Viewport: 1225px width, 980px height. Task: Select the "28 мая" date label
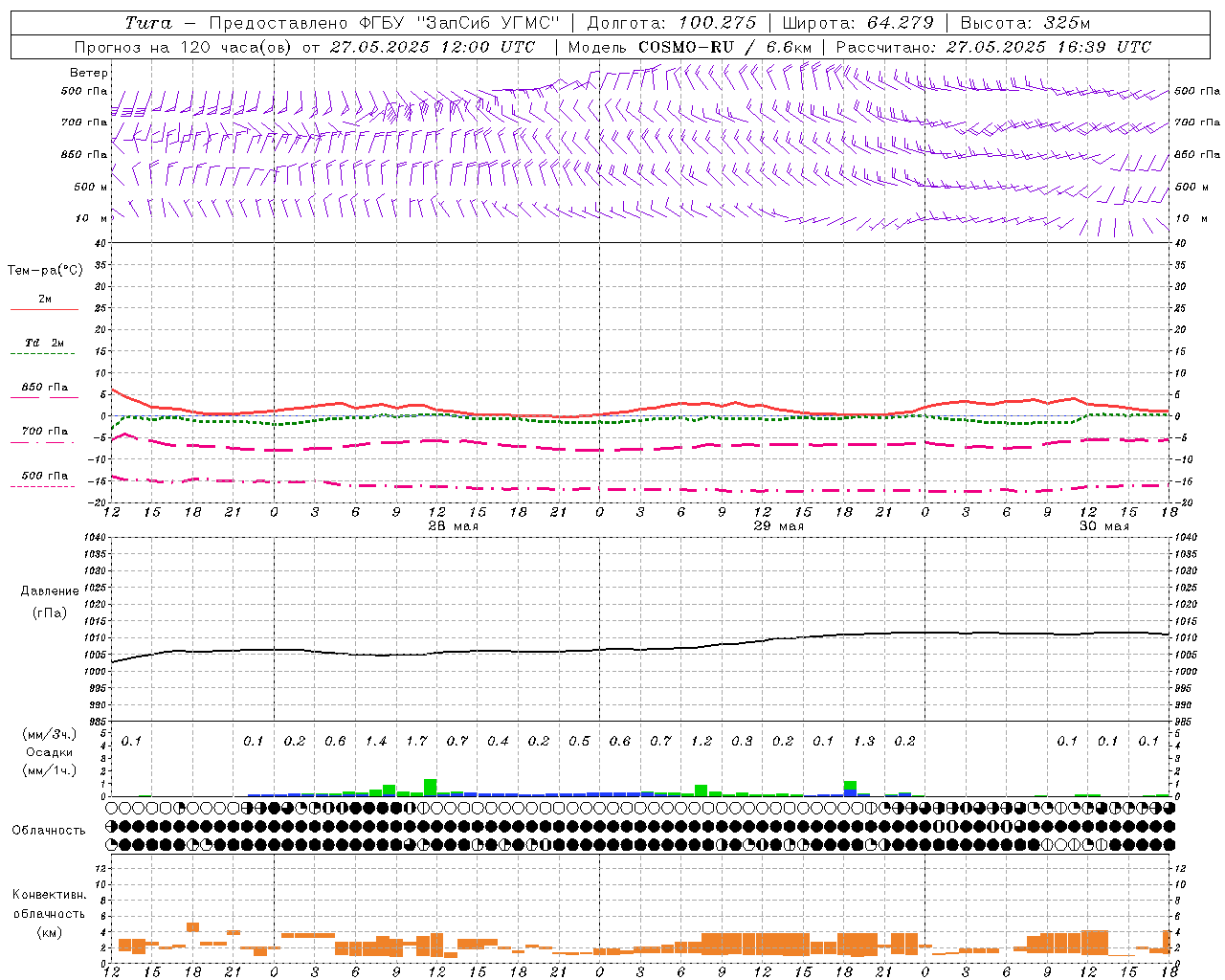[454, 526]
